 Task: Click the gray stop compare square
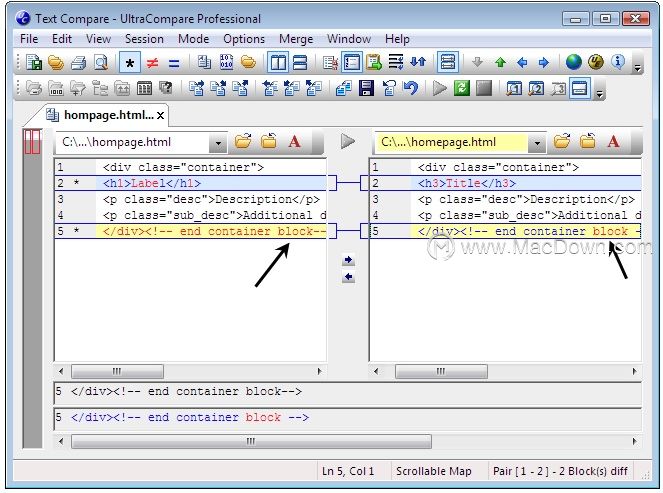(484, 88)
